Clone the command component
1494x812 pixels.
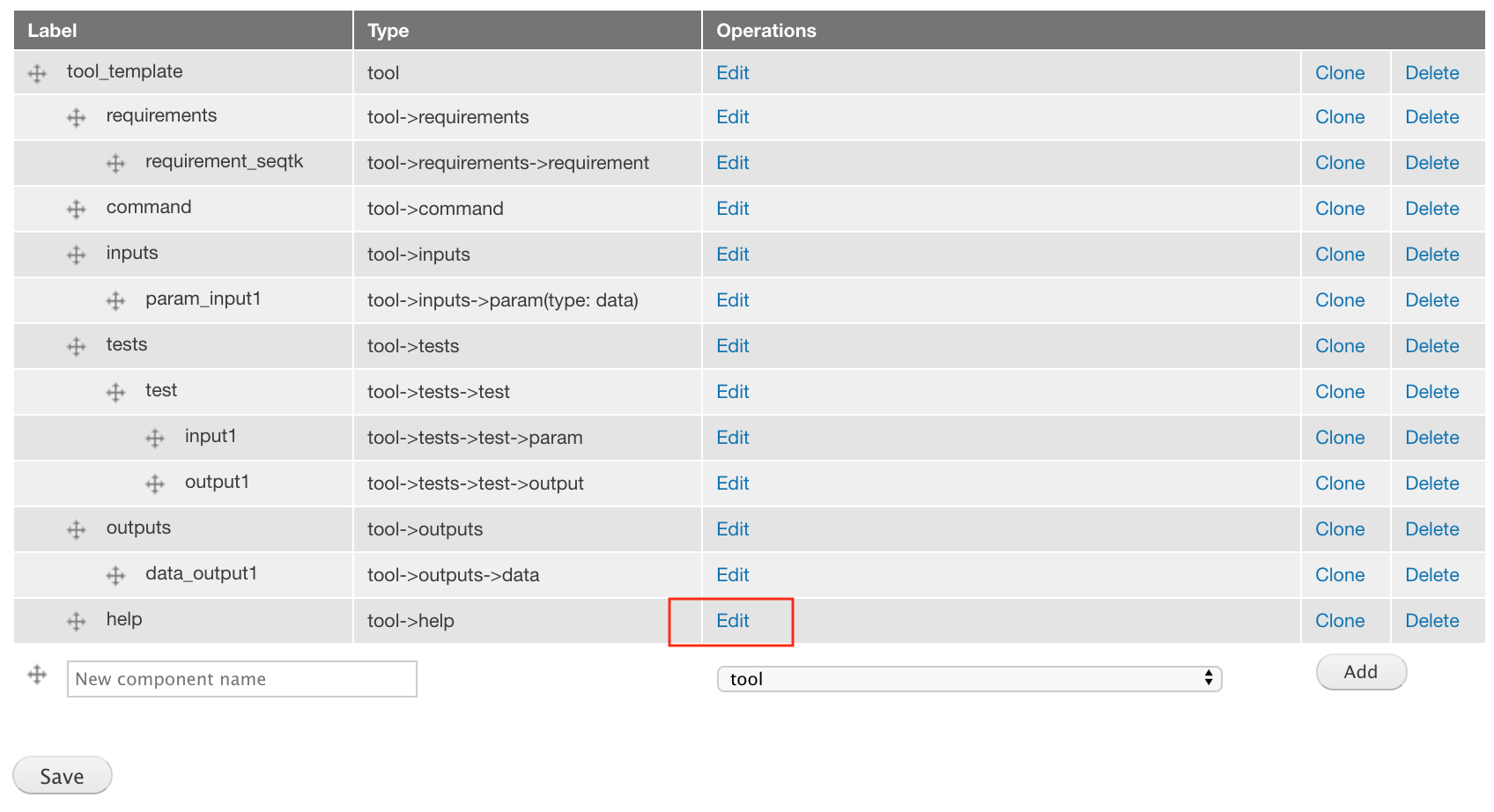click(x=1340, y=209)
